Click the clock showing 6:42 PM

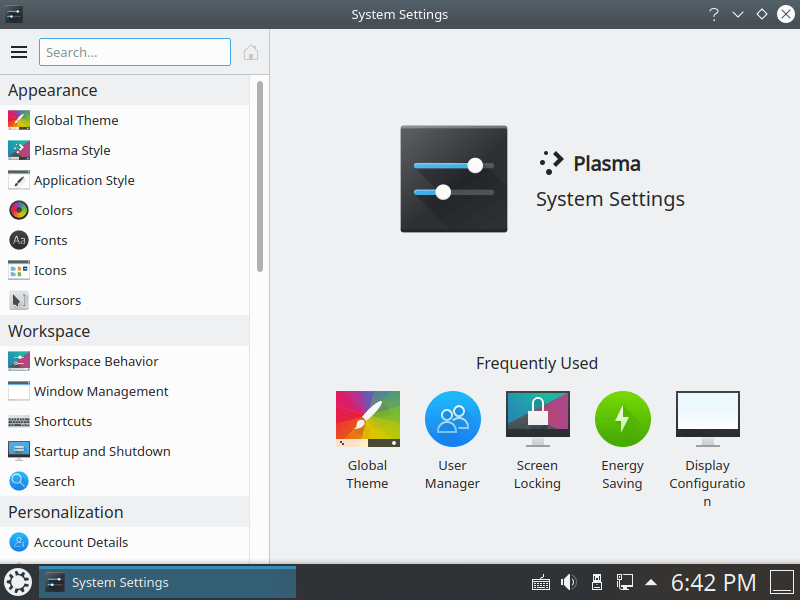[713, 582]
